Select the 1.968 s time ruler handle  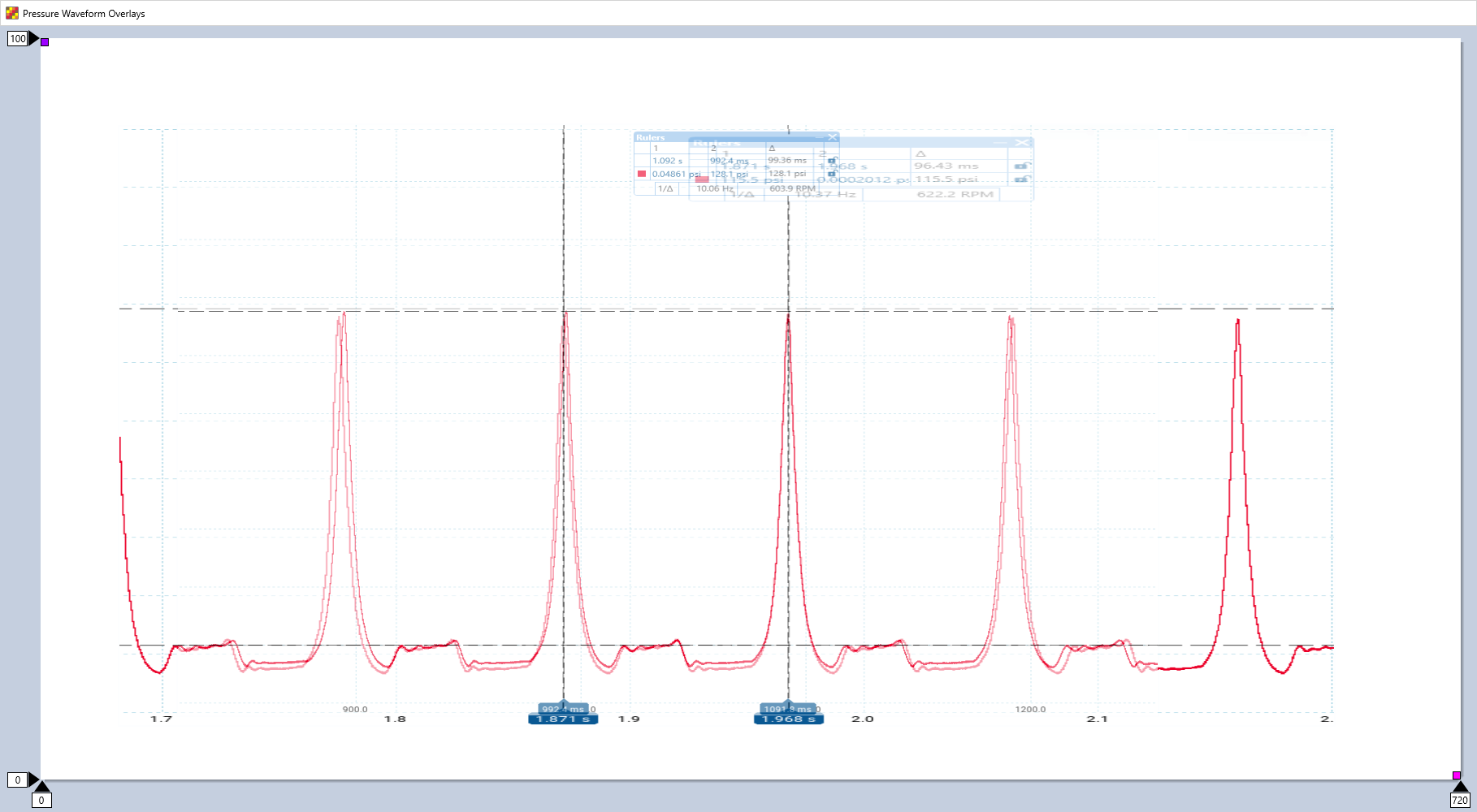point(788,719)
